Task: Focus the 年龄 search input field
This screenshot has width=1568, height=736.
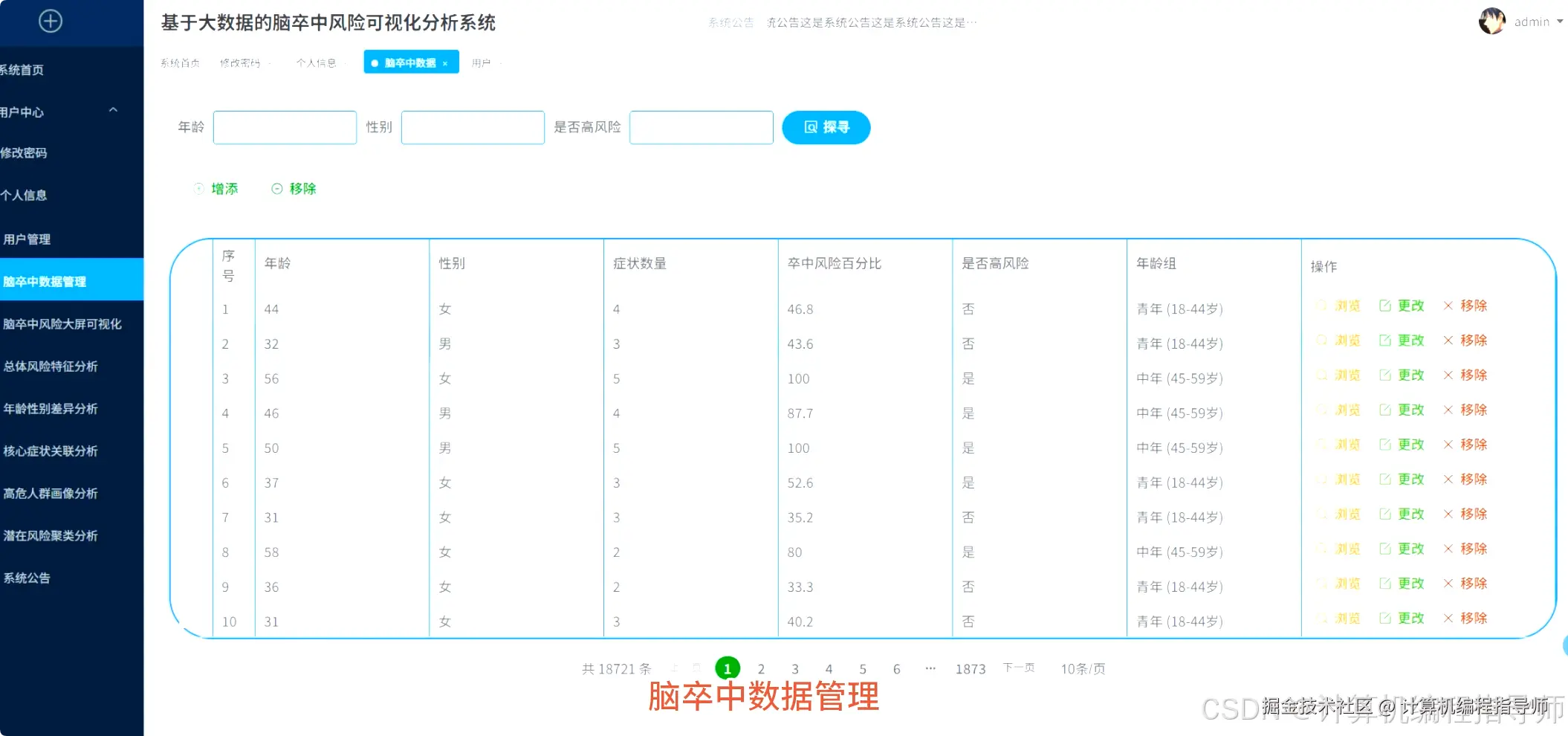Action: pyautogui.click(x=285, y=127)
